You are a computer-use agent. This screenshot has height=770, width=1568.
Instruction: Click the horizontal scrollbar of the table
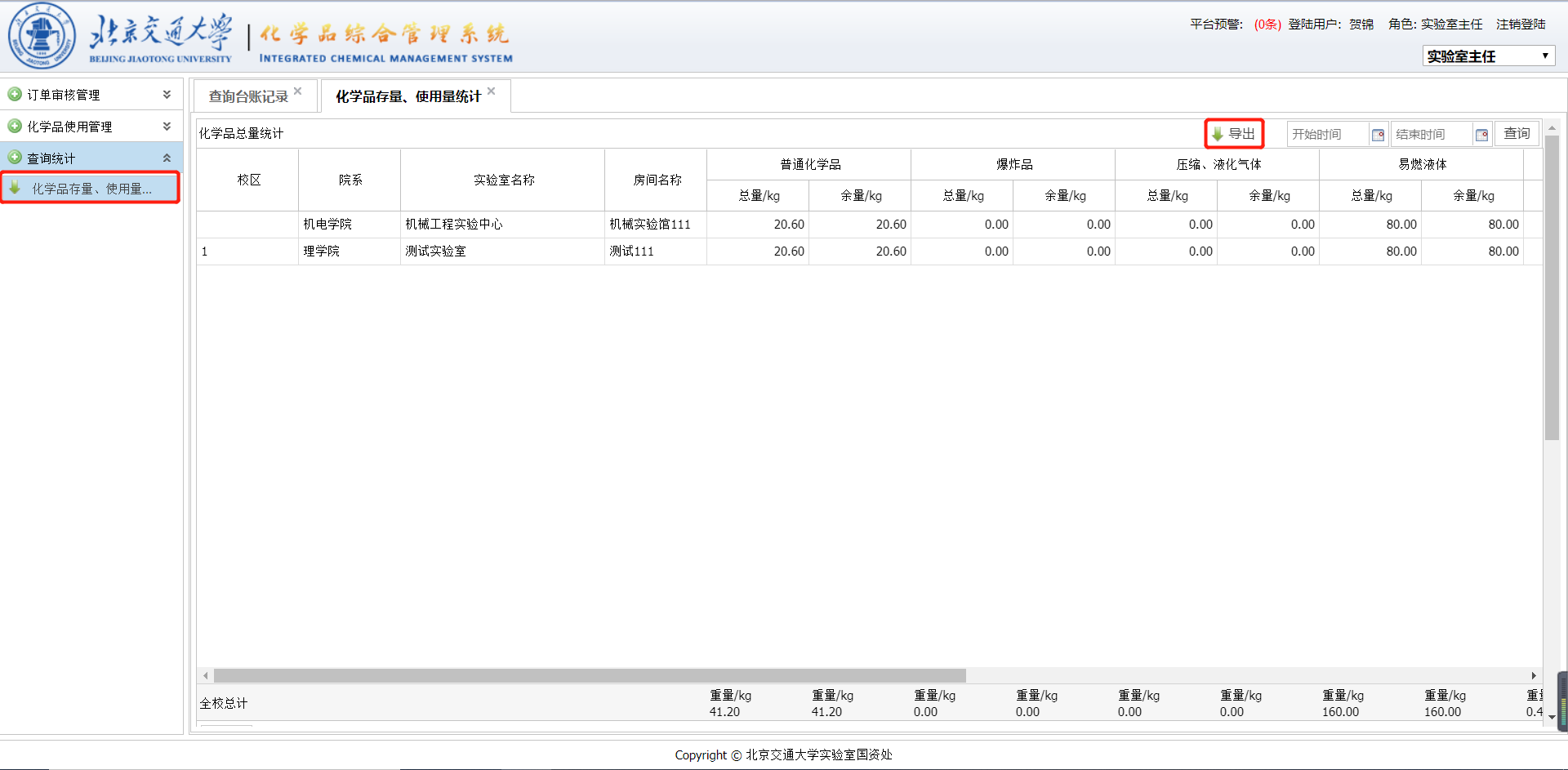point(590,676)
